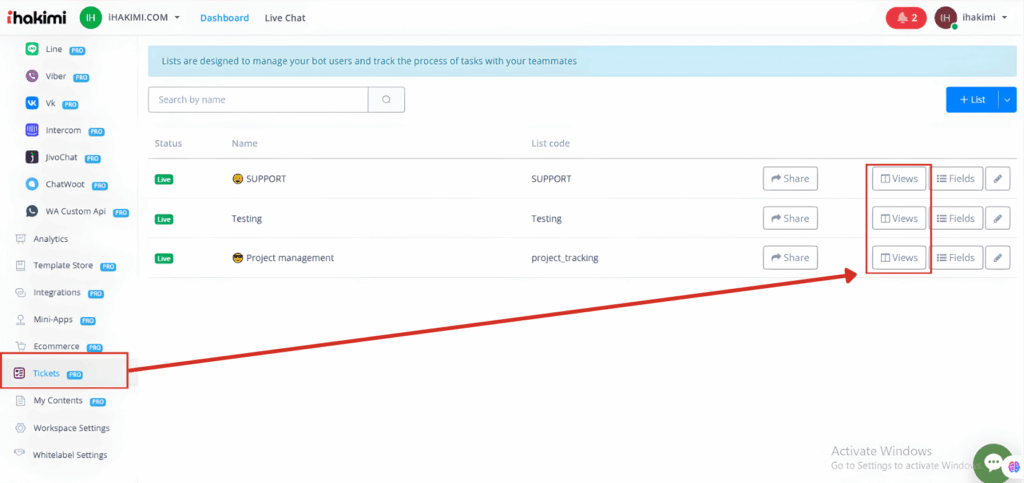Open the floating chat bubble widget
This screenshot has width=1024, height=483.
992,462
